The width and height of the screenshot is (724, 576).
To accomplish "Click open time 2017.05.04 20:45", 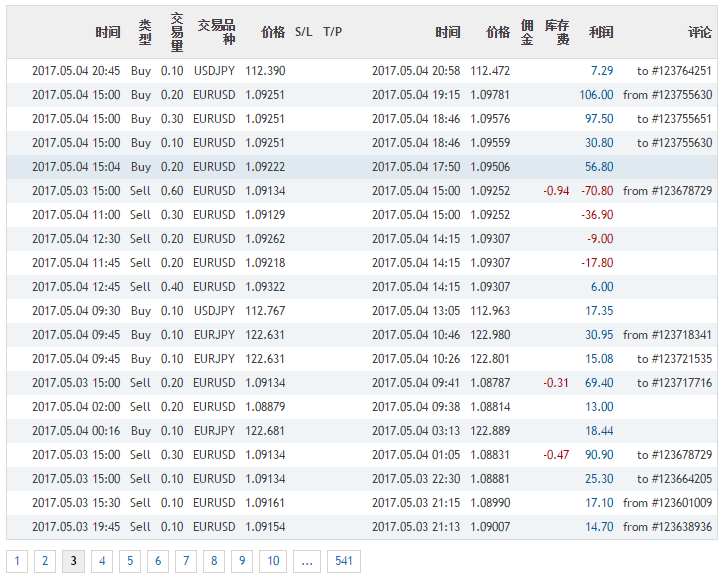I will point(76,71).
